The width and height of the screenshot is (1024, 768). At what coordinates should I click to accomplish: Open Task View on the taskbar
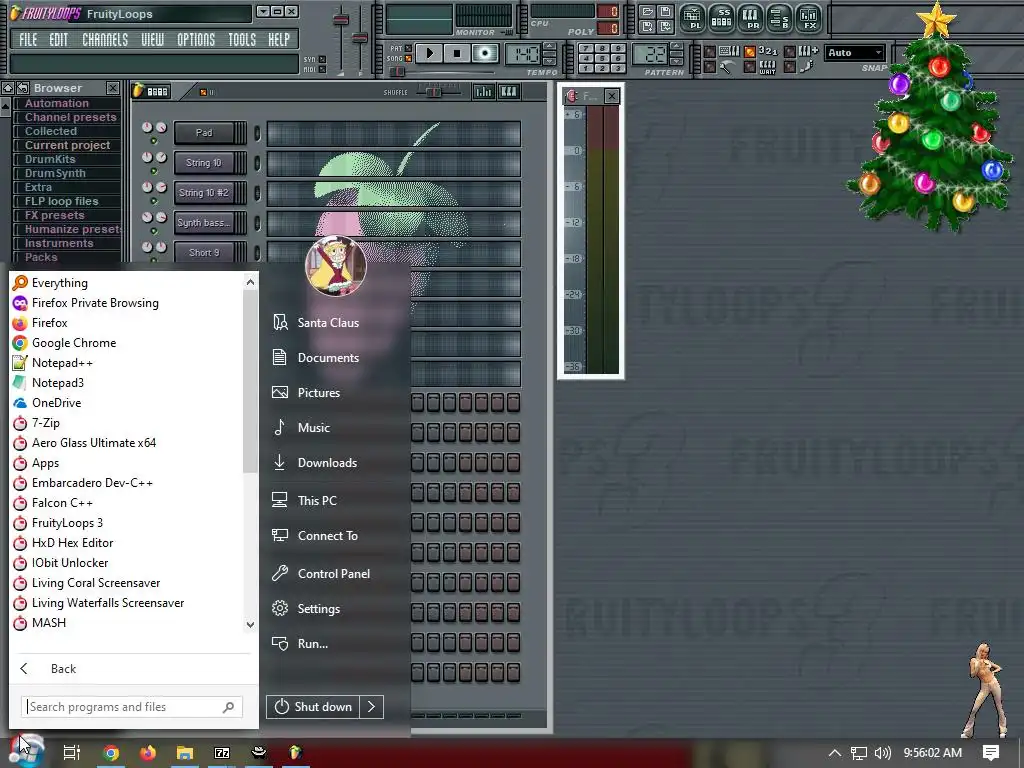coord(72,753)
